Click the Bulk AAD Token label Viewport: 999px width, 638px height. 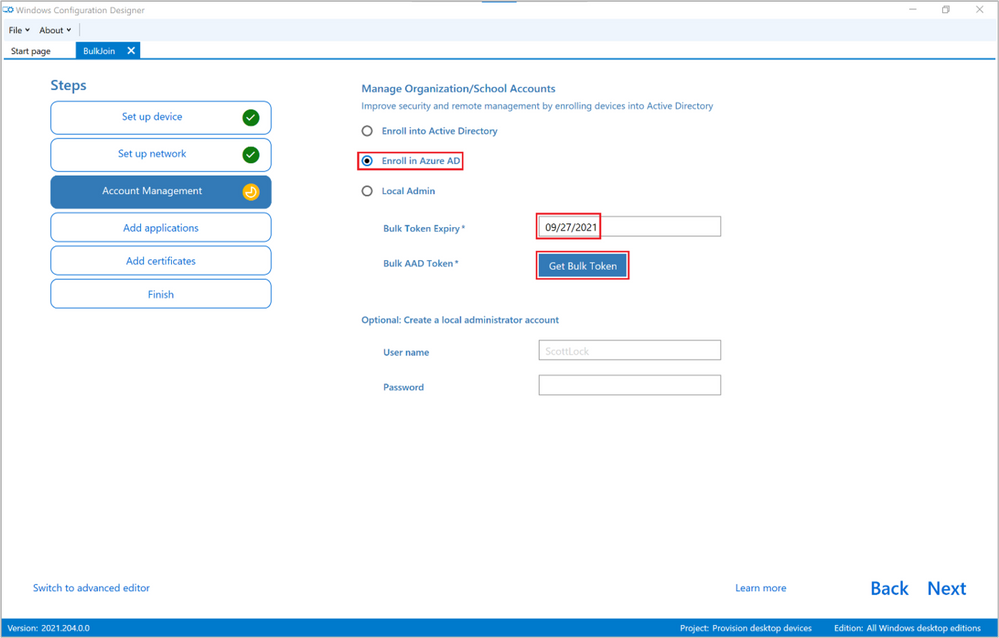pos(420,263)
